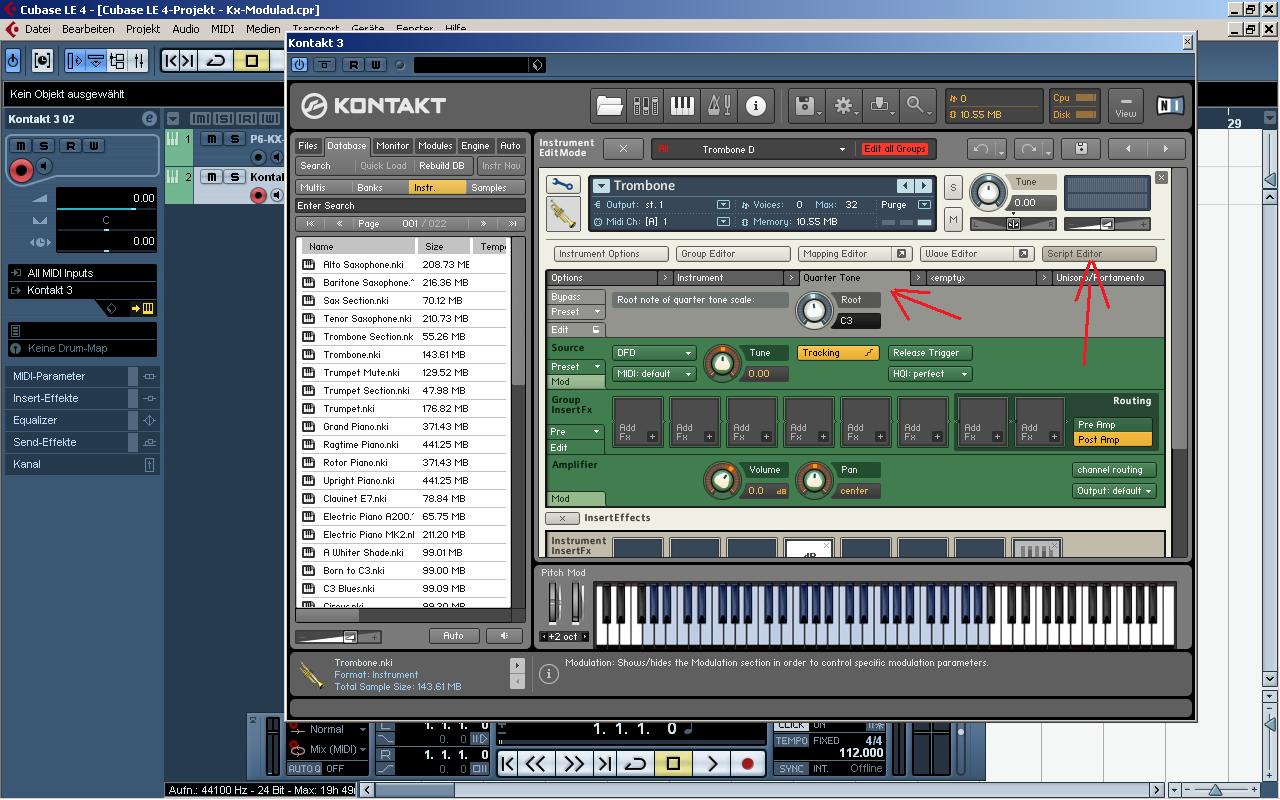Open the Cubase Projekt menu
This screenshot has width=1280, height=800.
[x=142, y=29]
